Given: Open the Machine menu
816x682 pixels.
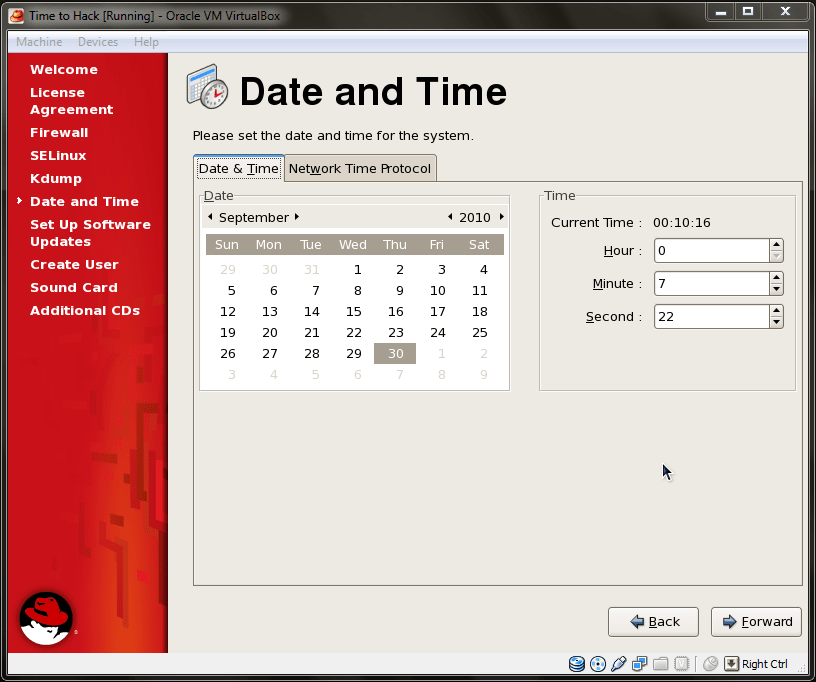Looking at the screenshot, I should coord(39,42).
